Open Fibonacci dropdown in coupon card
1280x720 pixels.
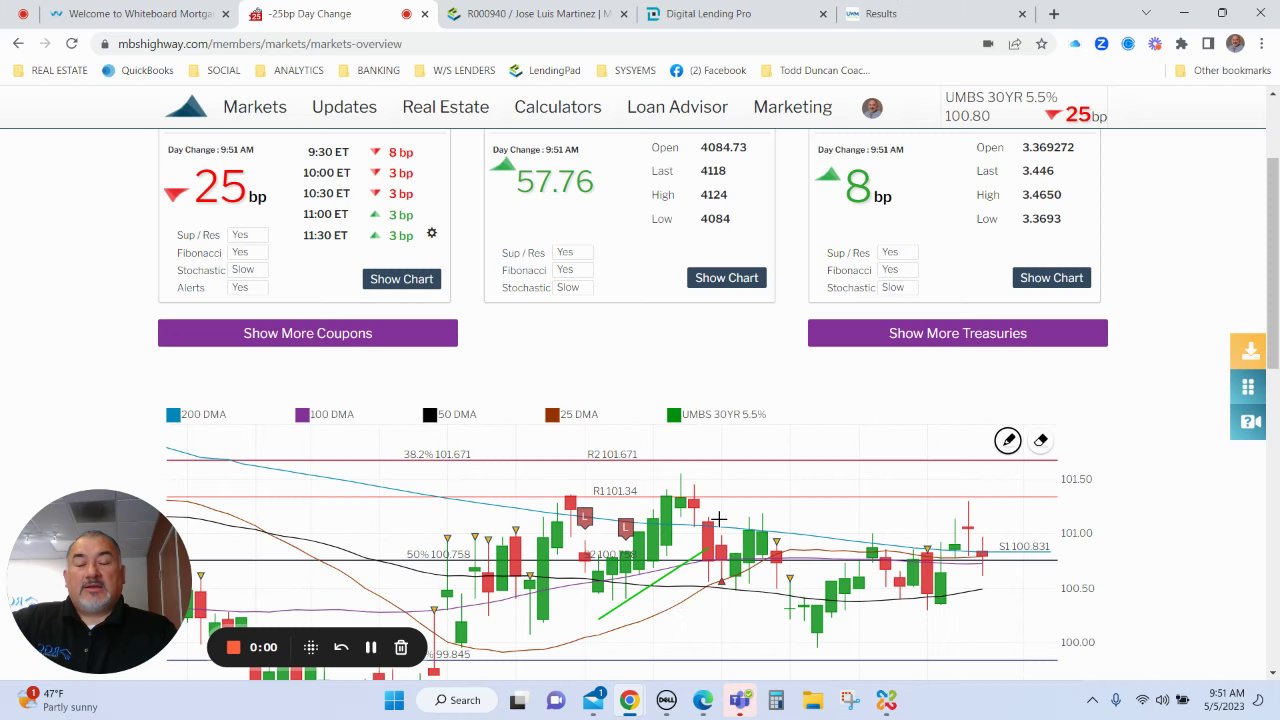click(247, 252)
